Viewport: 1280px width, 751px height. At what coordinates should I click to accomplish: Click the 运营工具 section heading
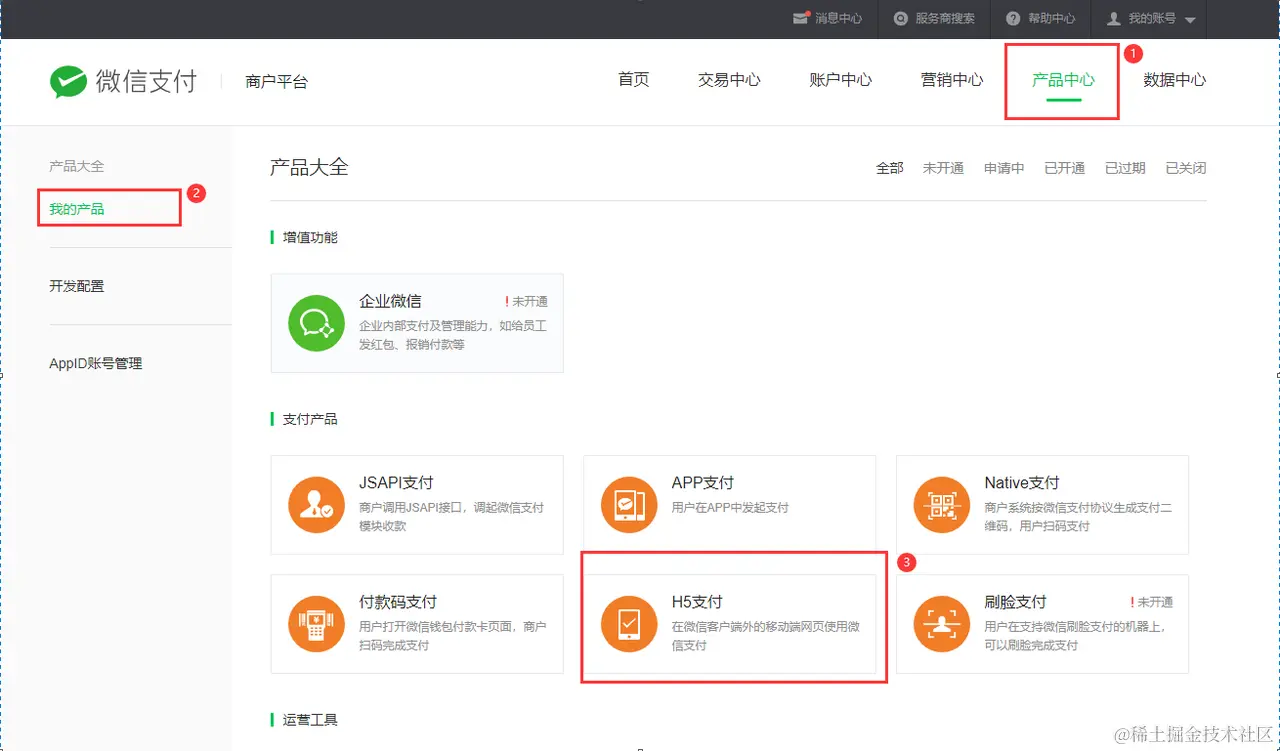310,720
